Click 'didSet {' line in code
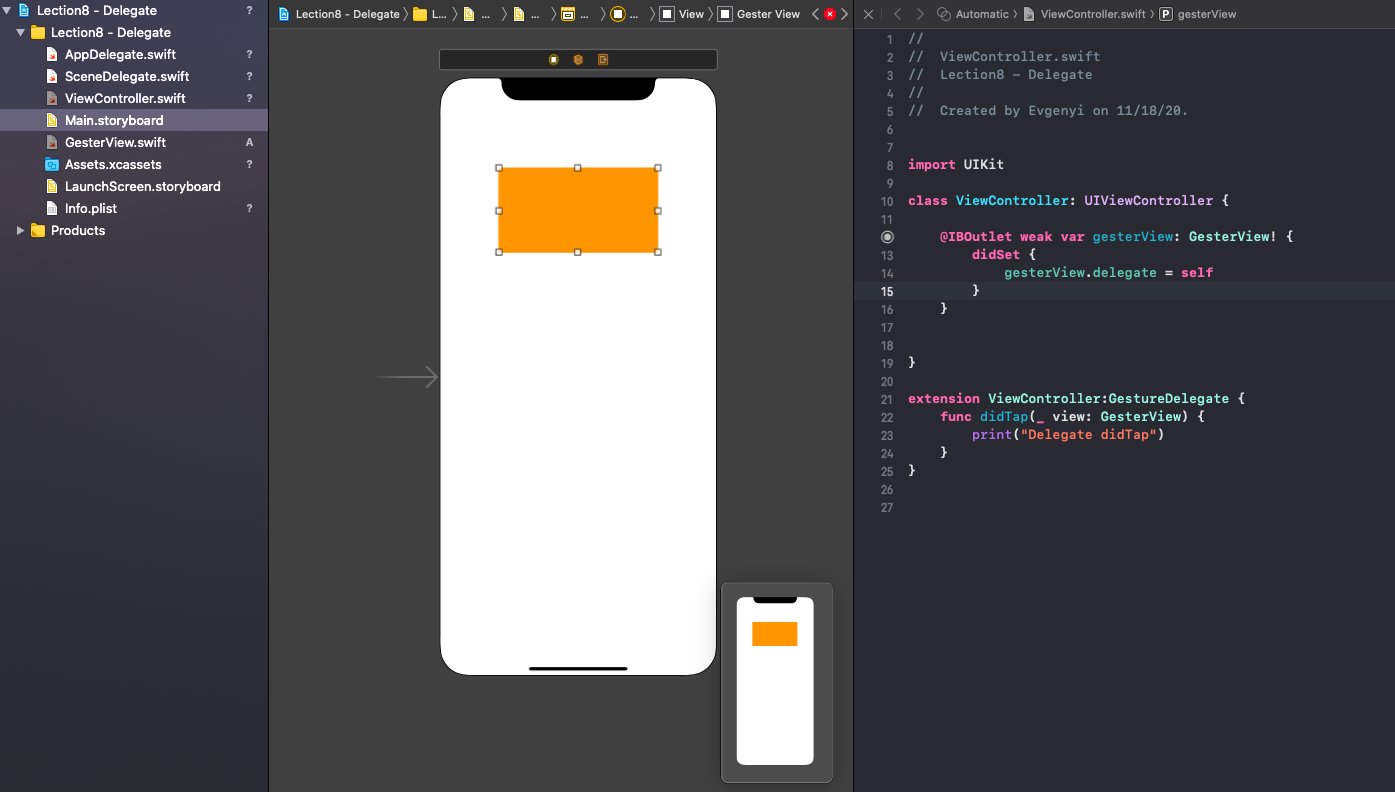Image resolution: width=1395 pixels, height=792 pixels. pyautogui.click(x=1004, y=254)
